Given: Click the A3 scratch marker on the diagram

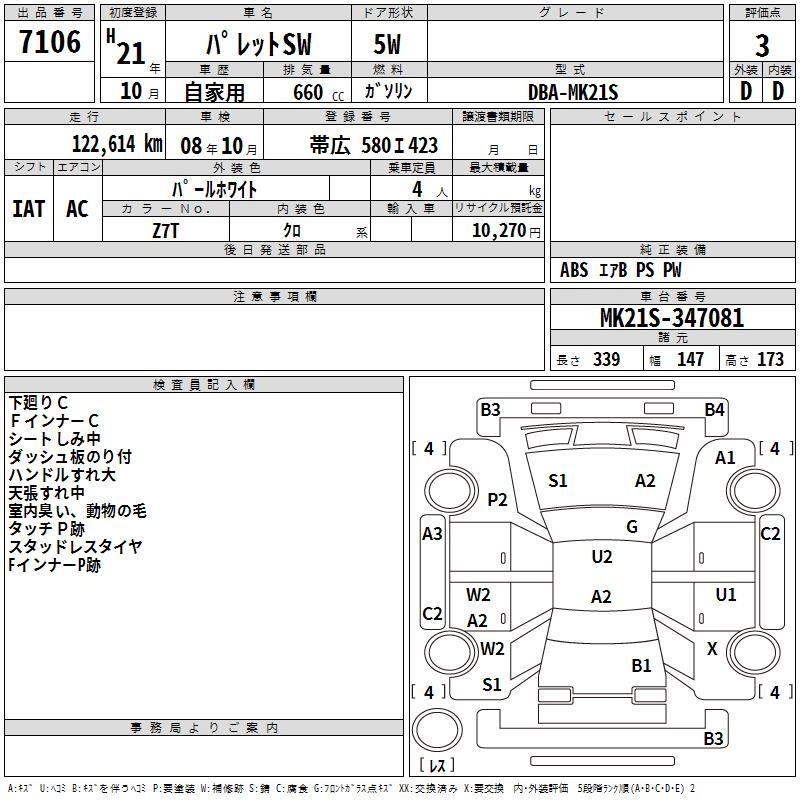Looking at the screenshot, I should (x=432, y=534).
